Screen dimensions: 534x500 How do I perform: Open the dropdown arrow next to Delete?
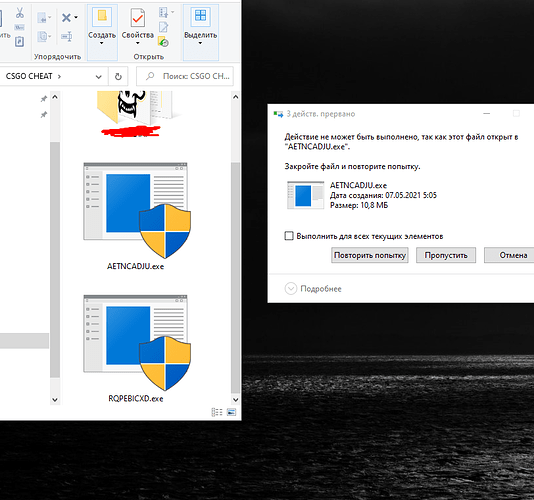pos(76,17)
